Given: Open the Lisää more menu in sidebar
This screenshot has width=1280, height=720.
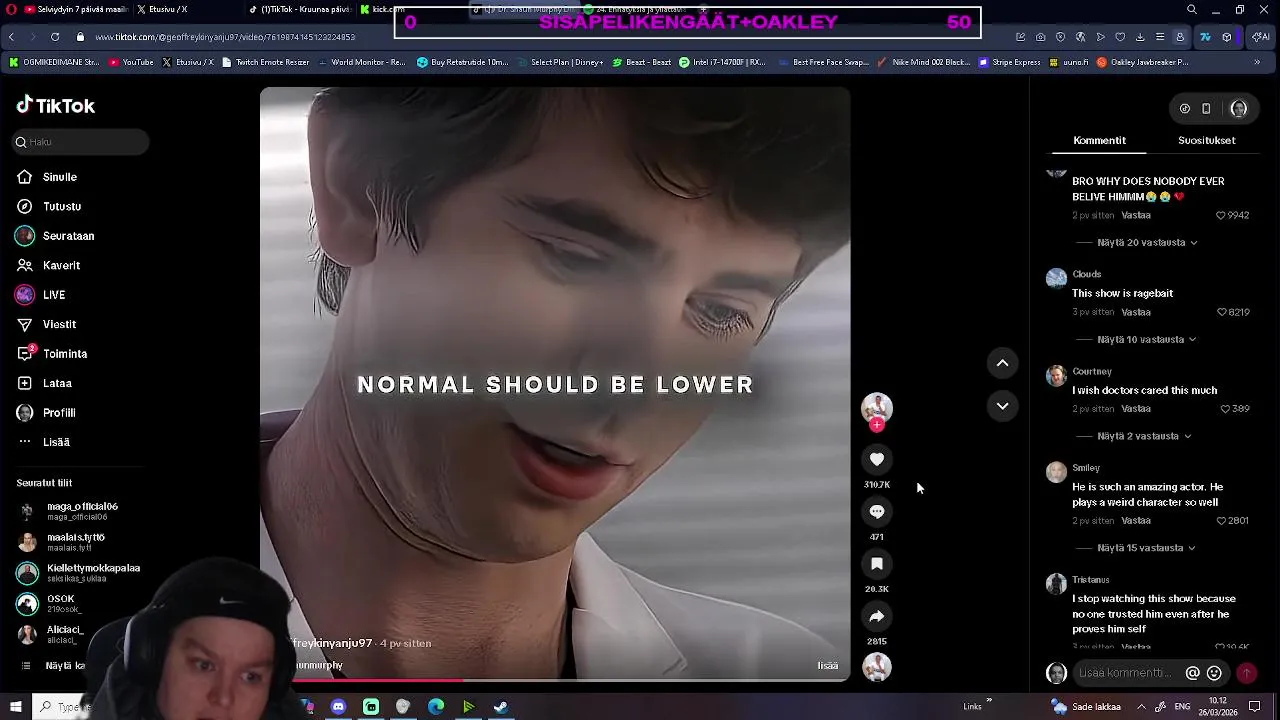Looking at the screenshot, I should pos(44,442).
